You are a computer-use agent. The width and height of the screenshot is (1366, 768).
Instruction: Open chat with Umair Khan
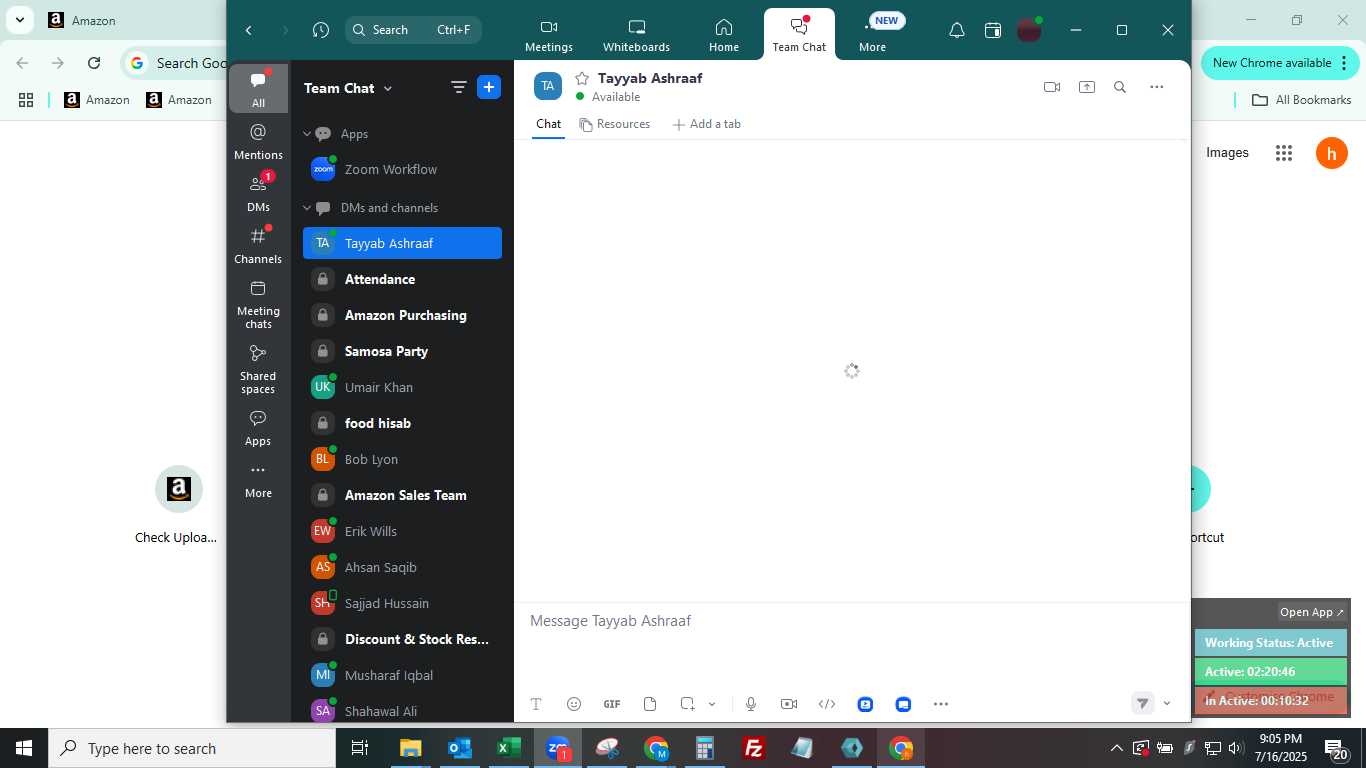[x=402, y=387]
